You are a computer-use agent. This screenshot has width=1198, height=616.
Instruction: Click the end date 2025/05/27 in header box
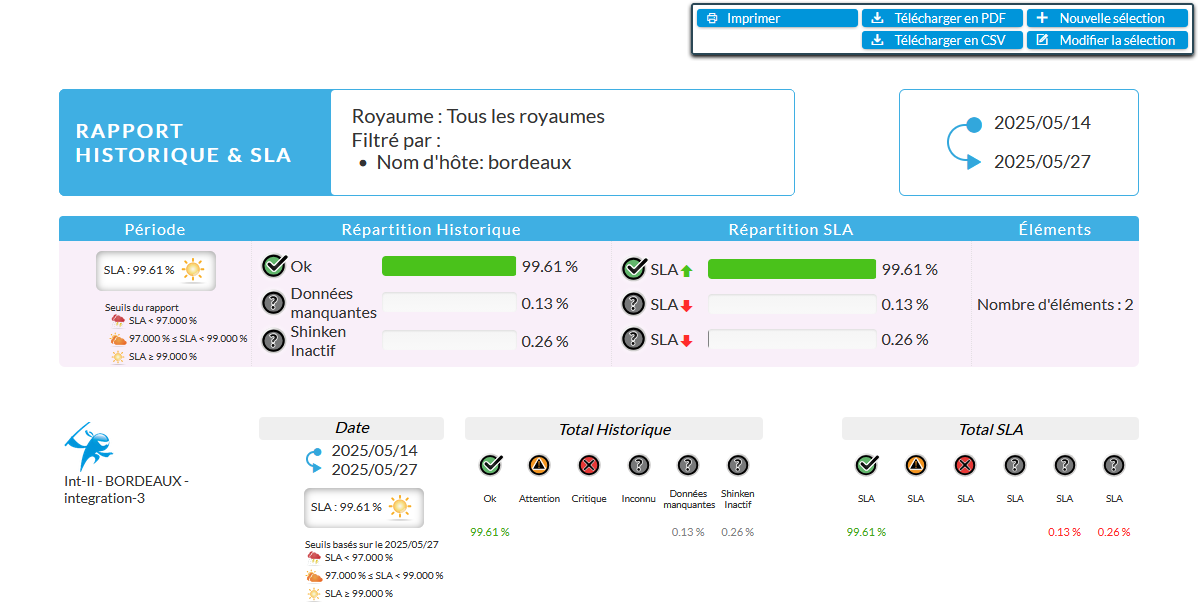pyautogui.click(x=1042, y=161)
